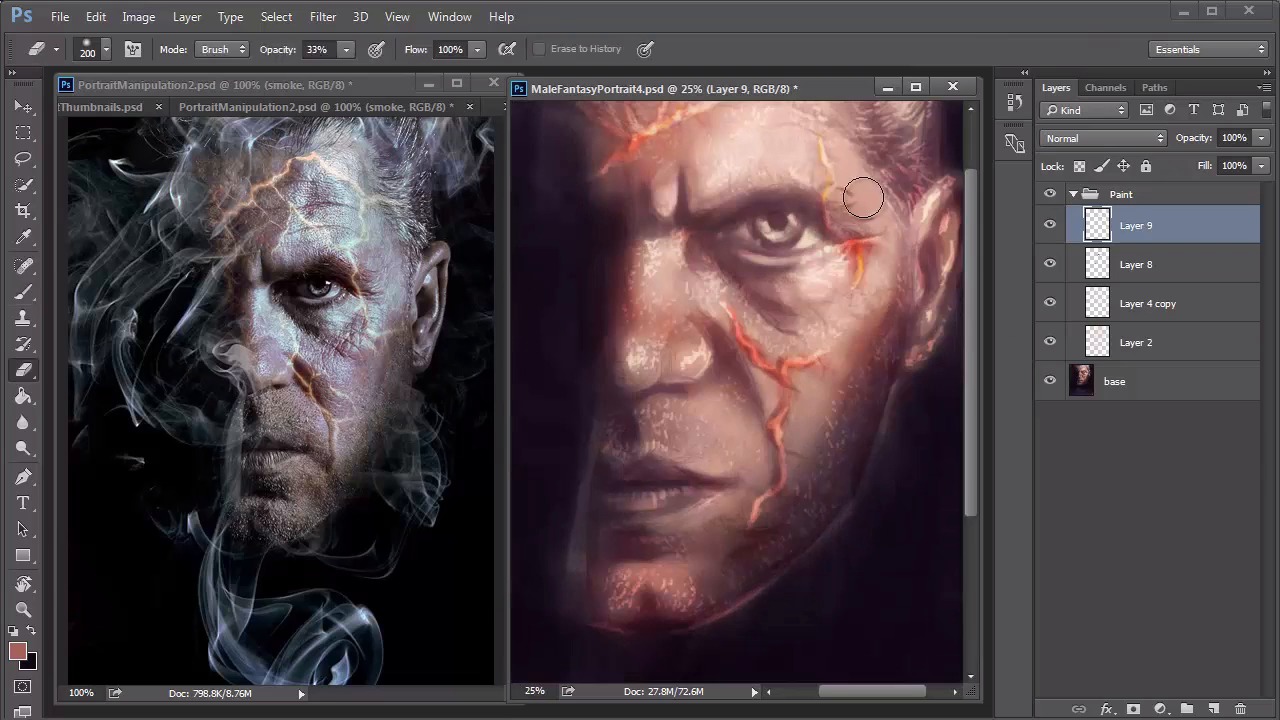The image size is (1280, 720).
Task: Enable the Erase to History checkbox
Action: tap(540, 49)
